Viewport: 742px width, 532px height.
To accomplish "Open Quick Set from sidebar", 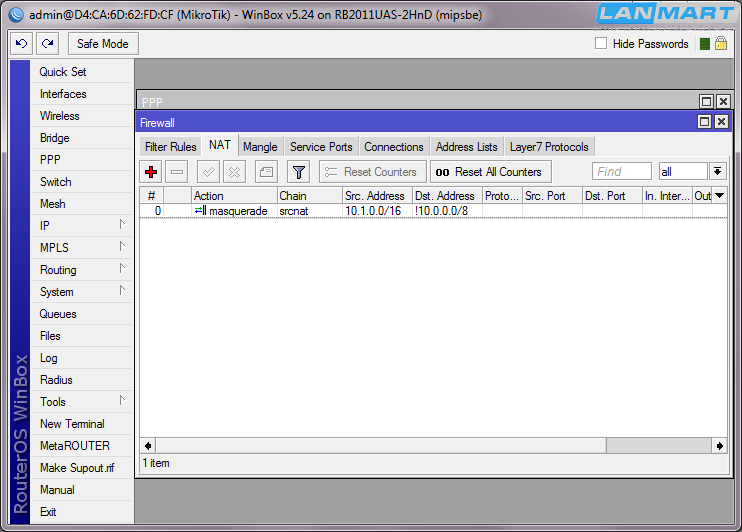I will click(81, 72).
